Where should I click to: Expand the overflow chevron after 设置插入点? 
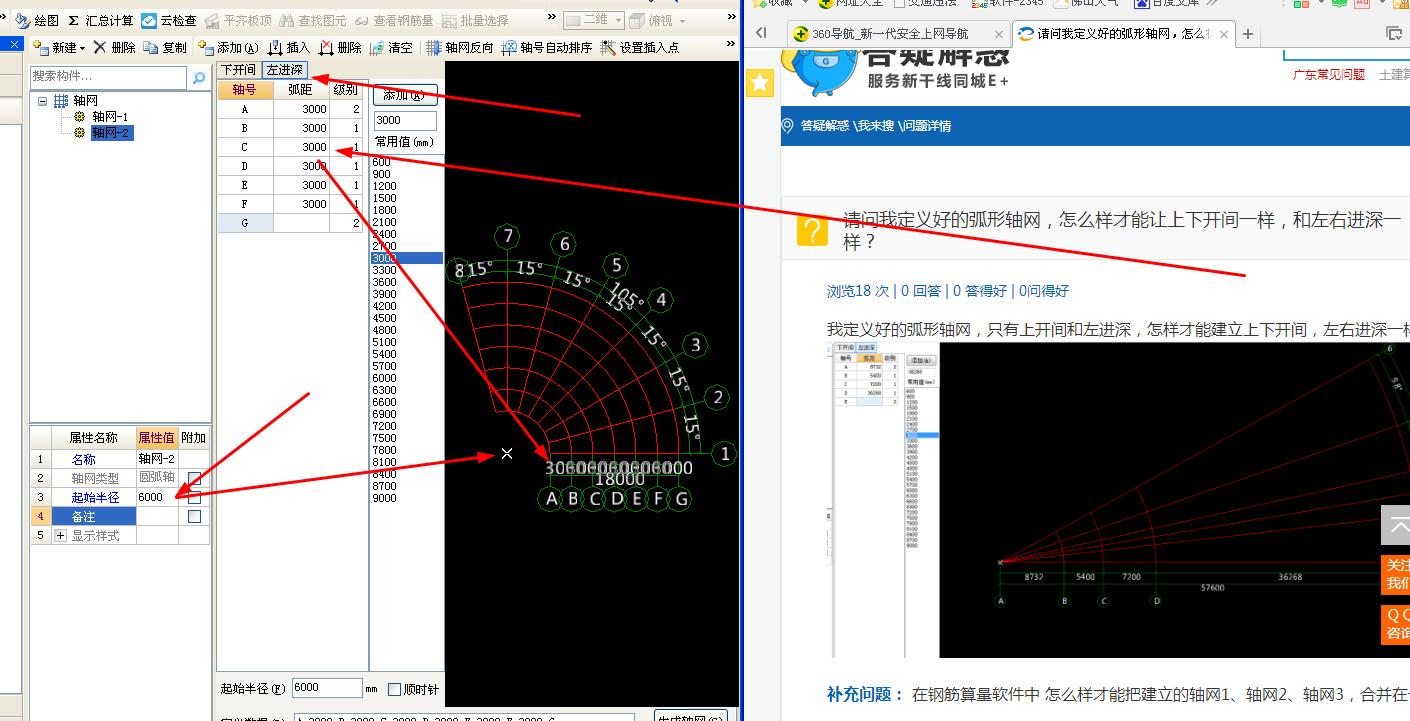[x=731, y=45]
